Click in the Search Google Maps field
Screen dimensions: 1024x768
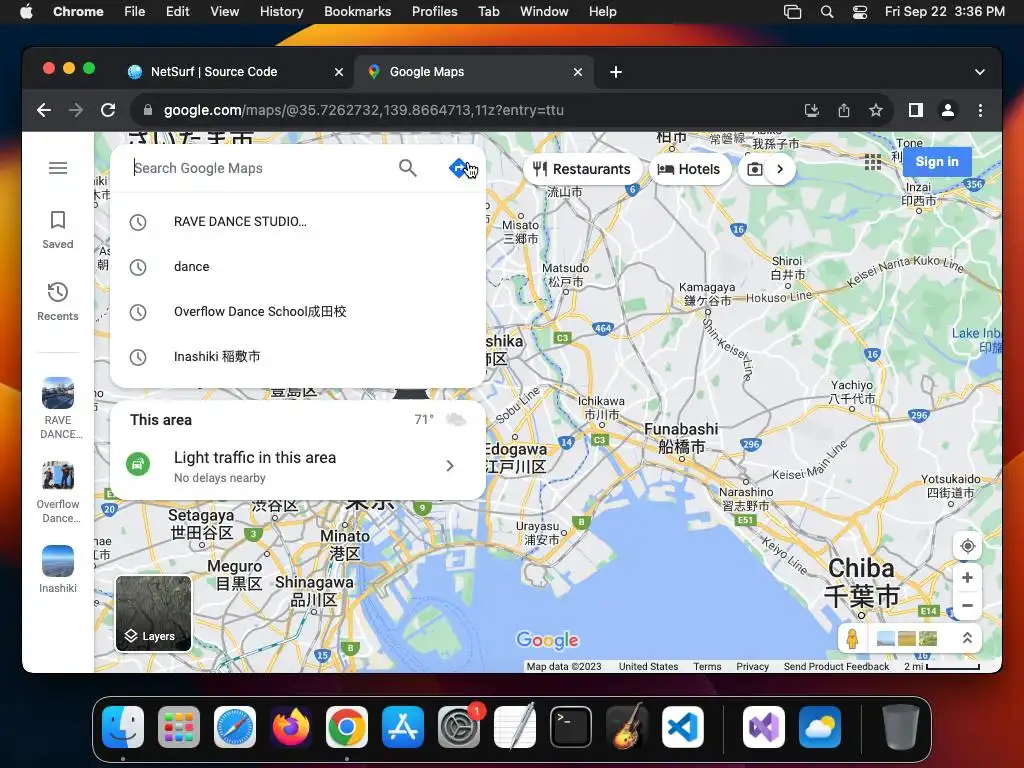click(x=261, y=168)
